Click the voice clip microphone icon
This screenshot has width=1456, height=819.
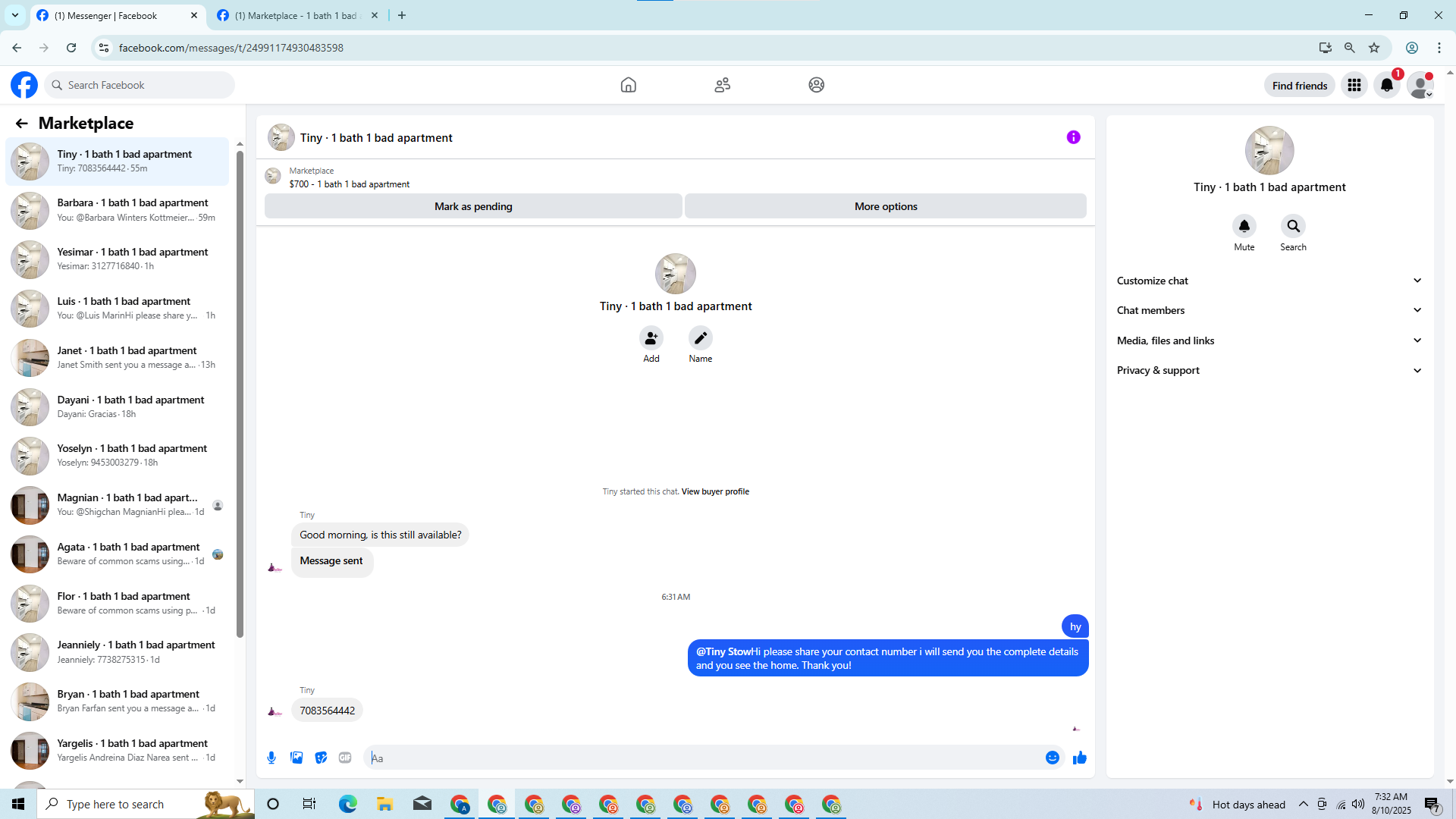tap(271, 758)
